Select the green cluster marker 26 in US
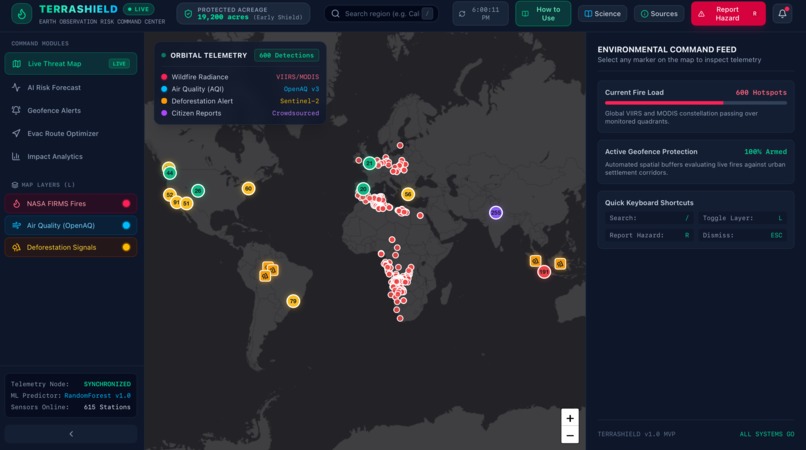Image resolution: width=806 pixels, height=450 pixels. click(x=198, y=191)
